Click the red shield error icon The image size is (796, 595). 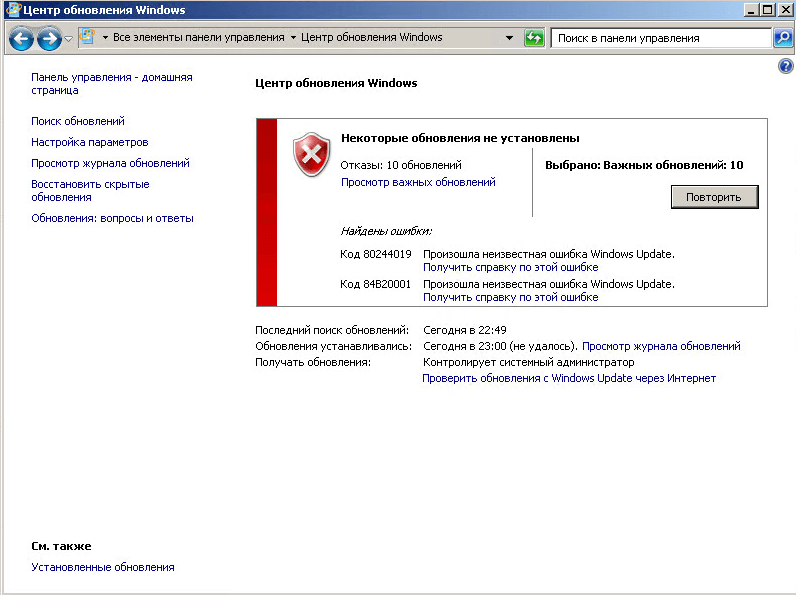coord(311,154)
